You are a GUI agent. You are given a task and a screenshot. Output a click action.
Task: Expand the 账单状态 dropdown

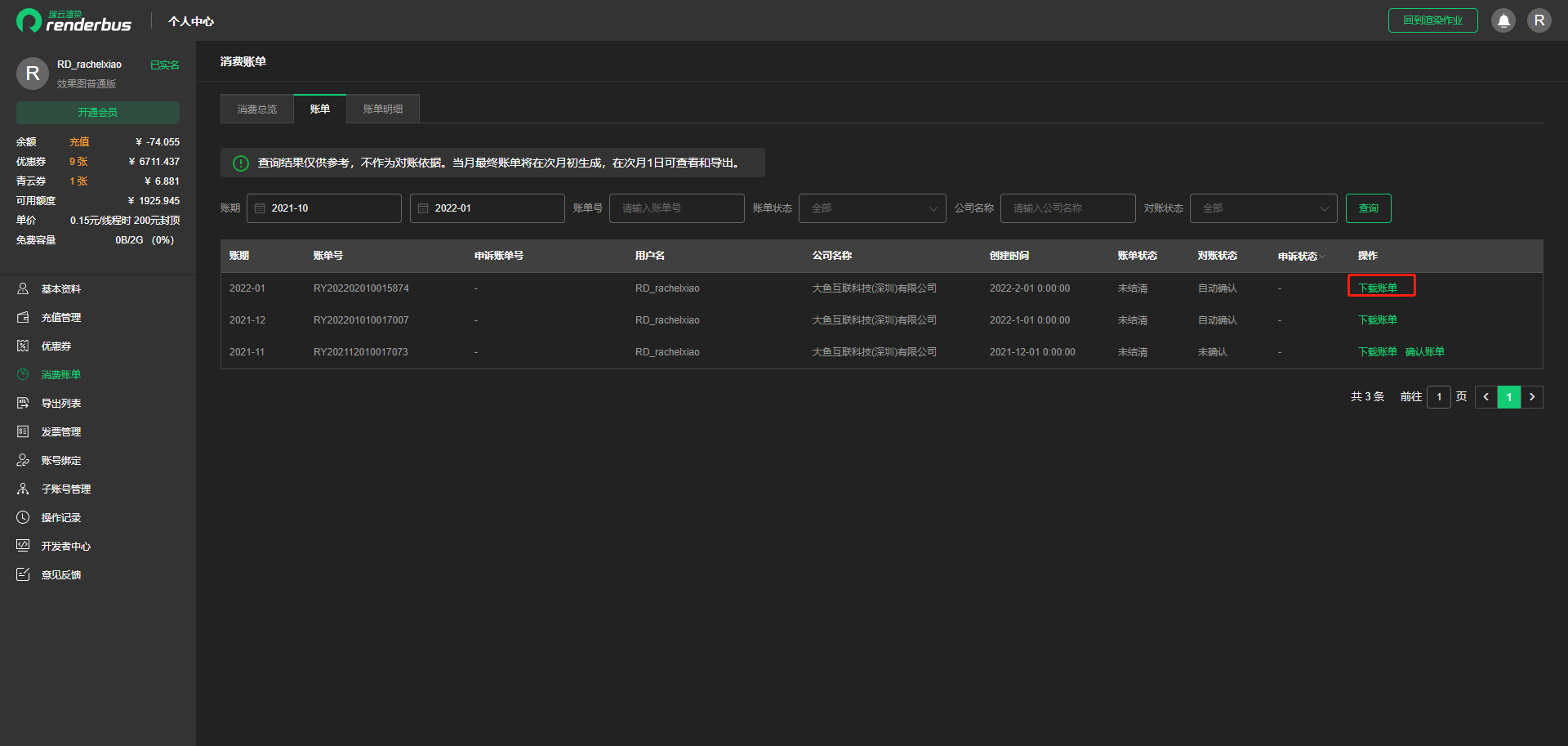[872, 208]
